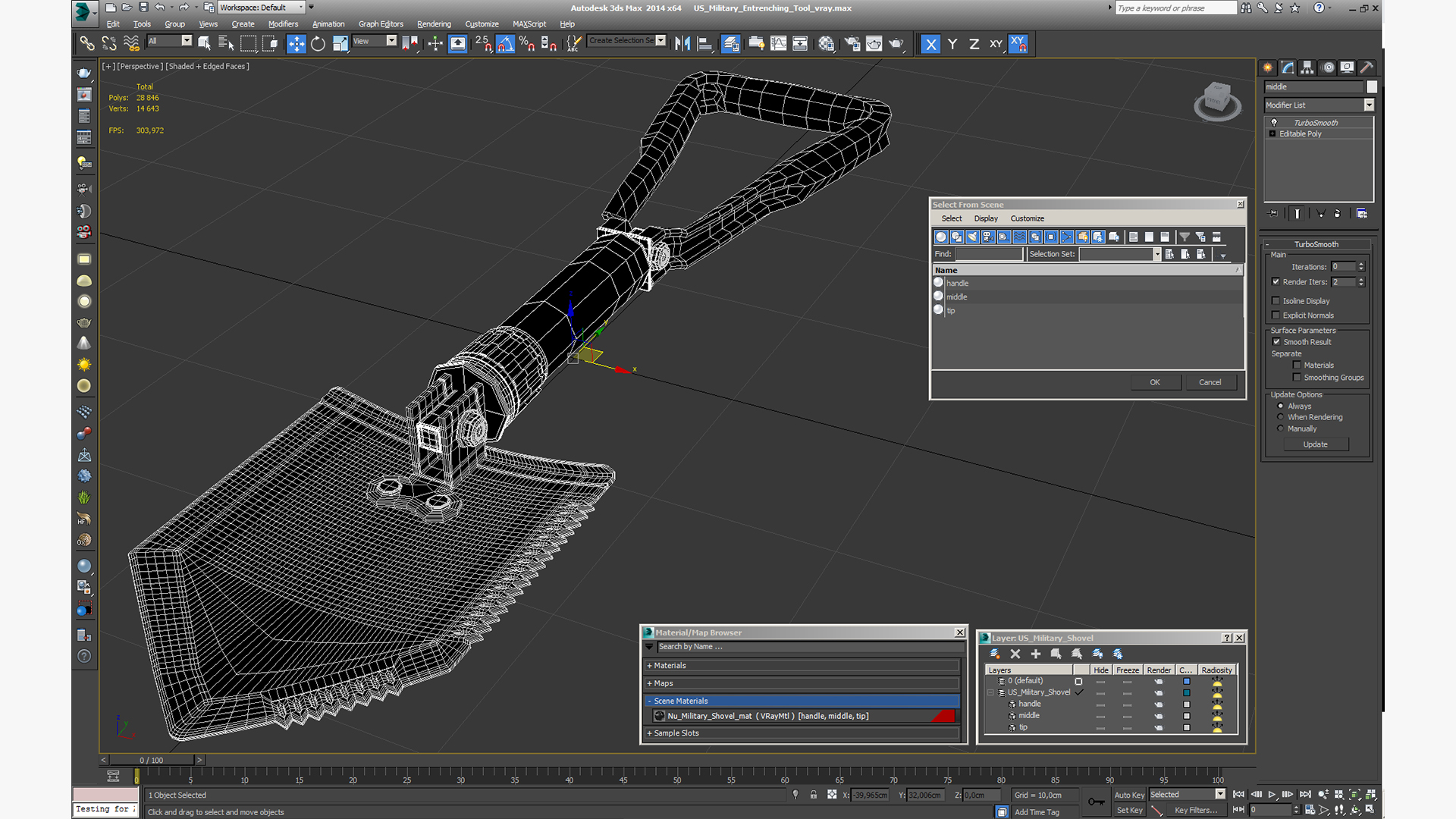Toggle Isoline Display checkbox
The width and height of the screenshot is (1456, 819).
point(1276,300)
